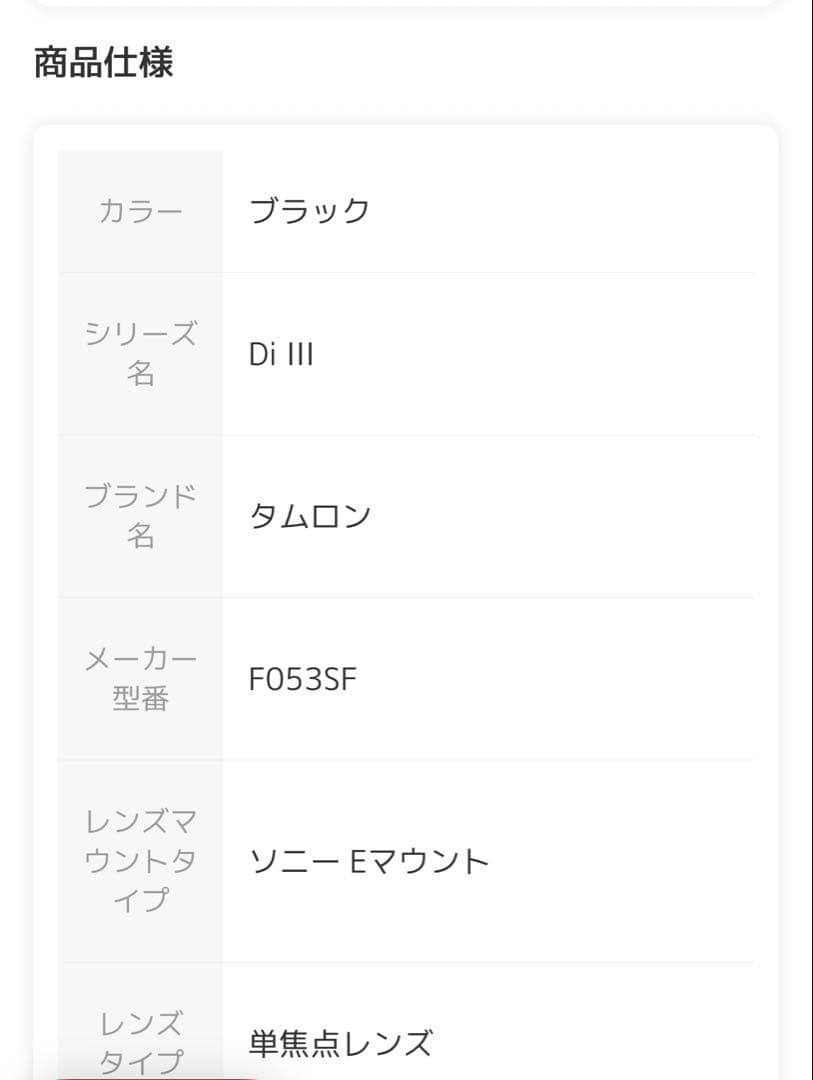Select the カラー label cell

tap(140, 211)
